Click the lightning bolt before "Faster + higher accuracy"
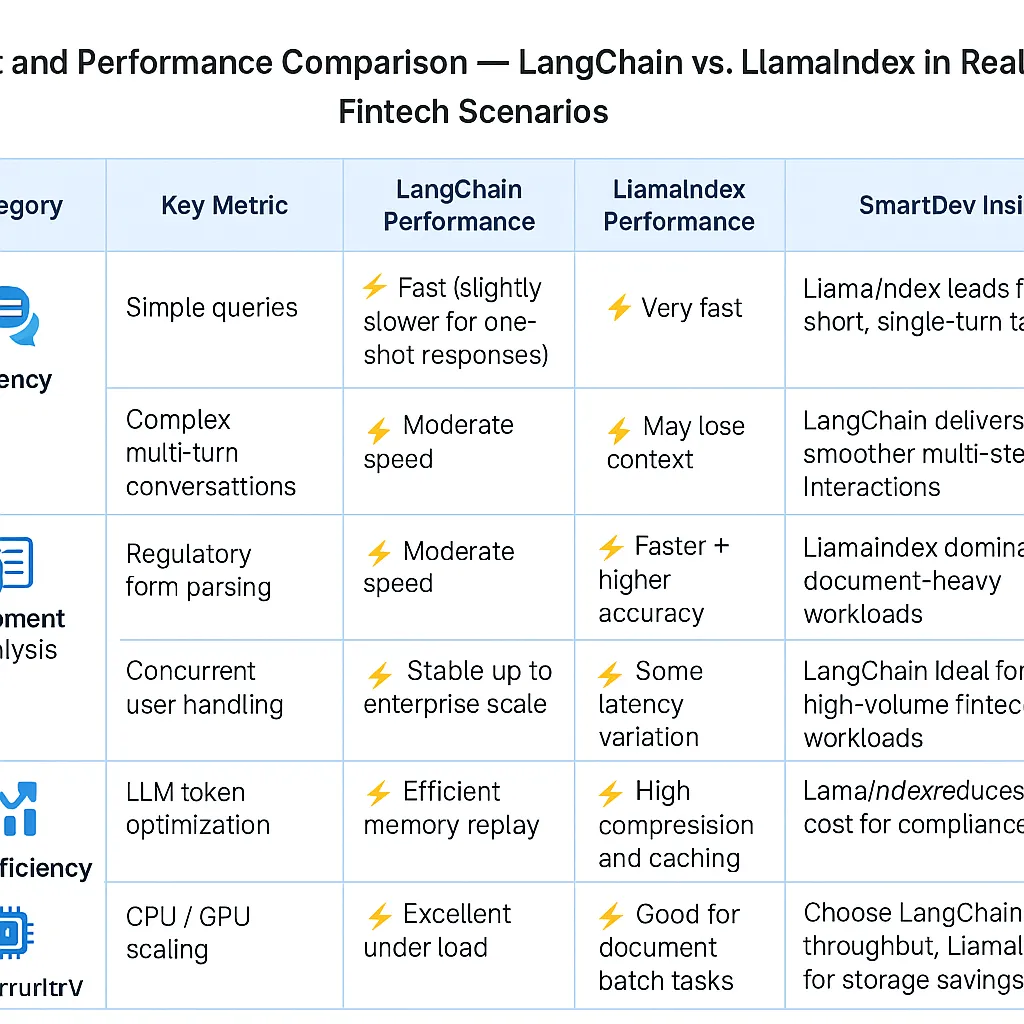The height and width of the screenshot is (1024, 1024). coord(611,548)
